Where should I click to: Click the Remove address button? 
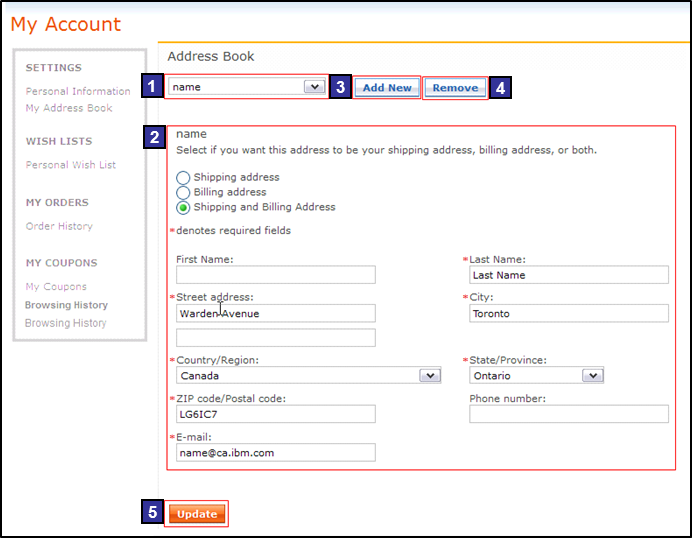[x=455, y=88]
